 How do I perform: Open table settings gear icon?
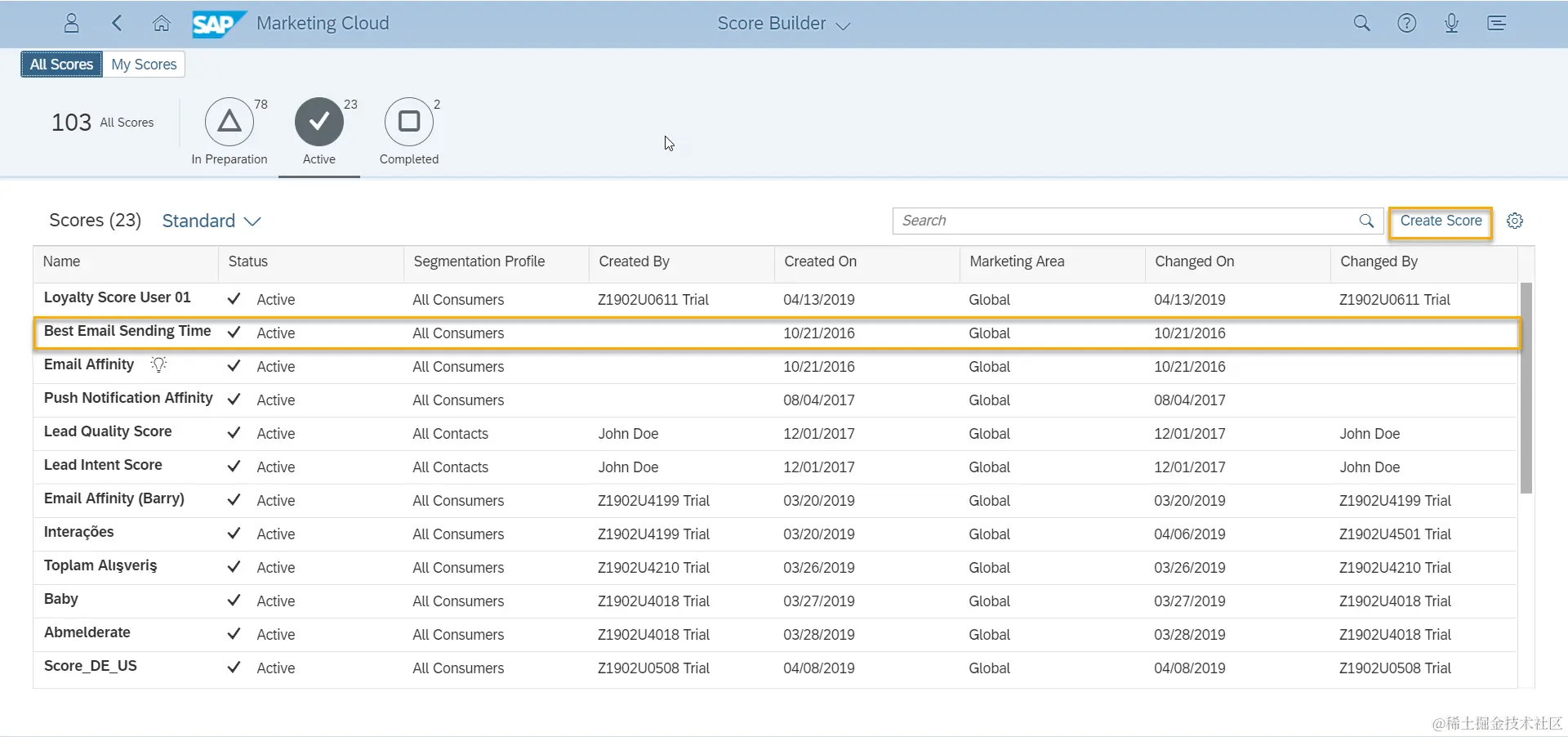pos(1515,221)
